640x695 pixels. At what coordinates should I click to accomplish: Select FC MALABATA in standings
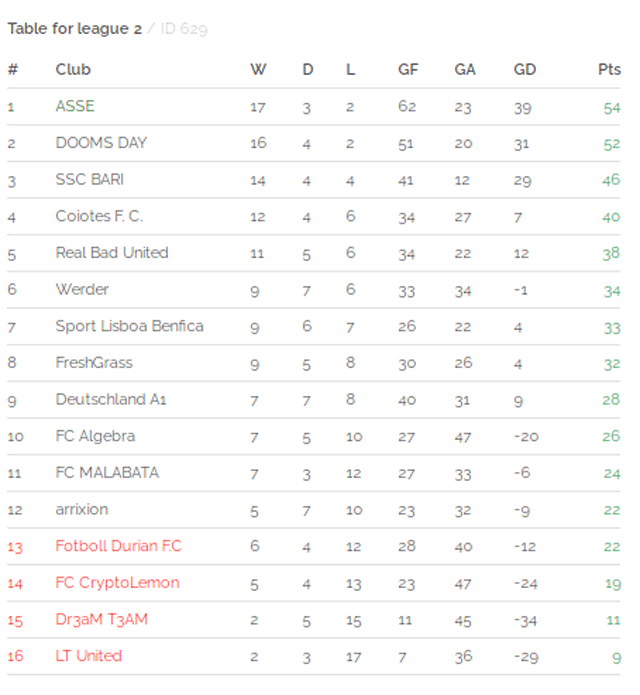click(107, 473)
